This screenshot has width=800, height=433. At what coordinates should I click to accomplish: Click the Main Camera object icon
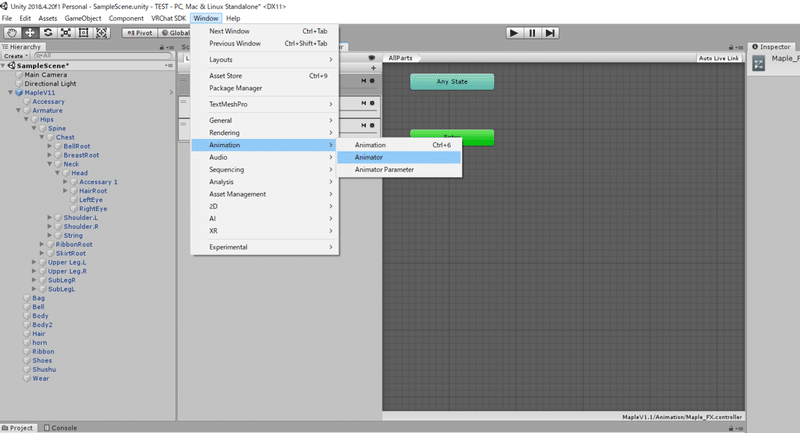click(19, 75)
